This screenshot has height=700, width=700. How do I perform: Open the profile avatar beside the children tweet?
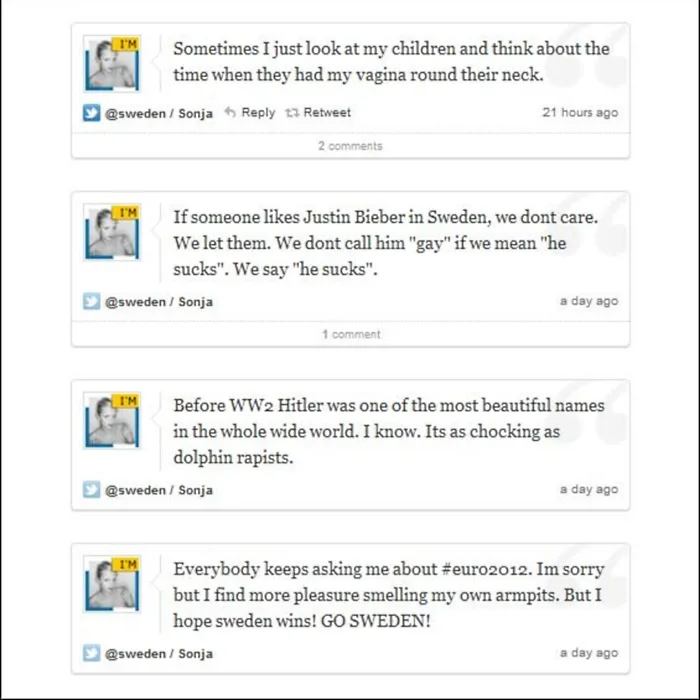(x=111, y=65)
